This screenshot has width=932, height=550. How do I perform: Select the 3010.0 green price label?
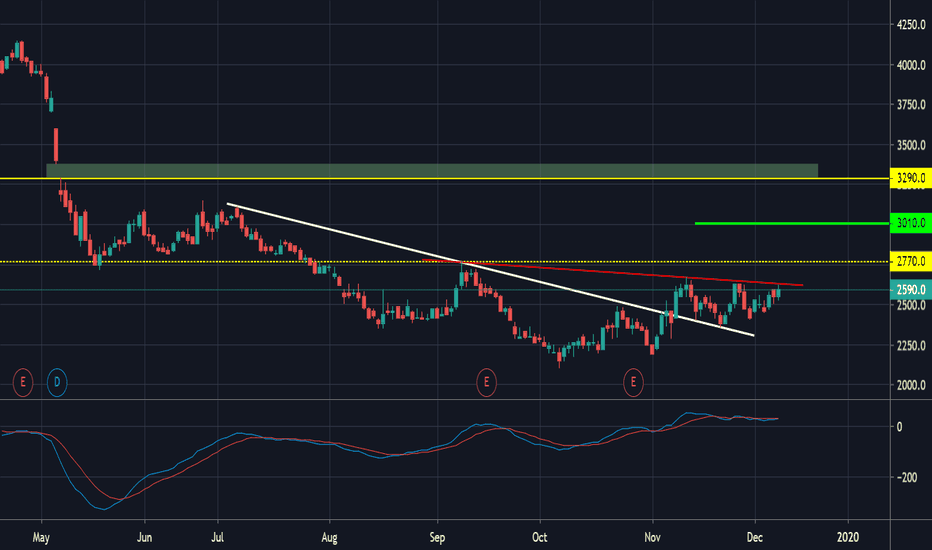point(911,224)
